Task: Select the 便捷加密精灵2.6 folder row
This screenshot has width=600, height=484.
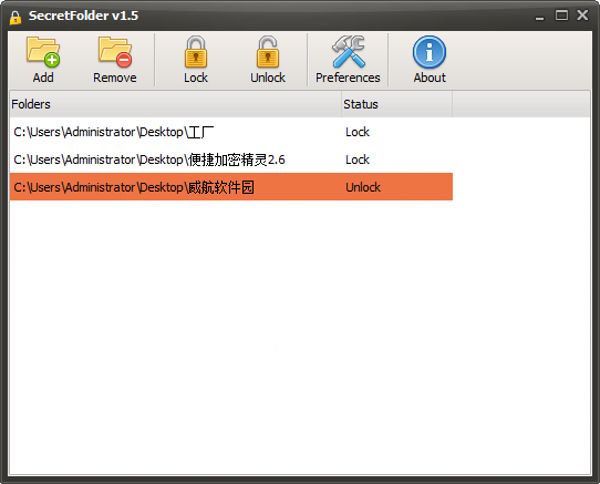Action: tap(231, 160)
